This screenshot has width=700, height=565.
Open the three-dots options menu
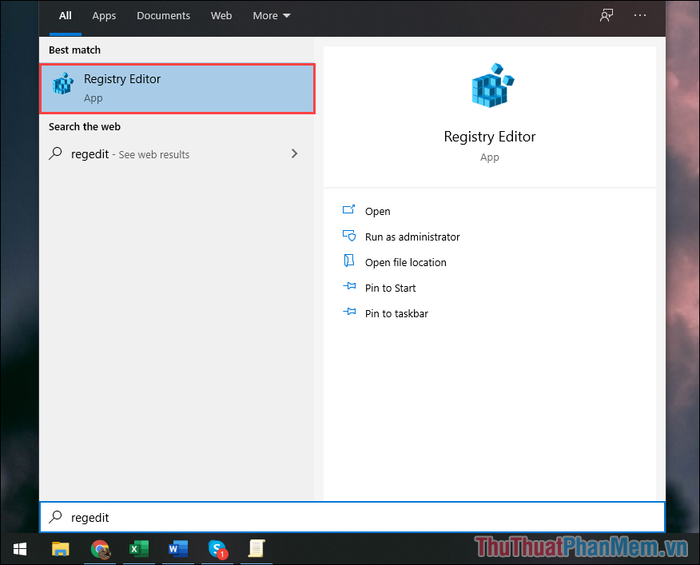[640, 15]
